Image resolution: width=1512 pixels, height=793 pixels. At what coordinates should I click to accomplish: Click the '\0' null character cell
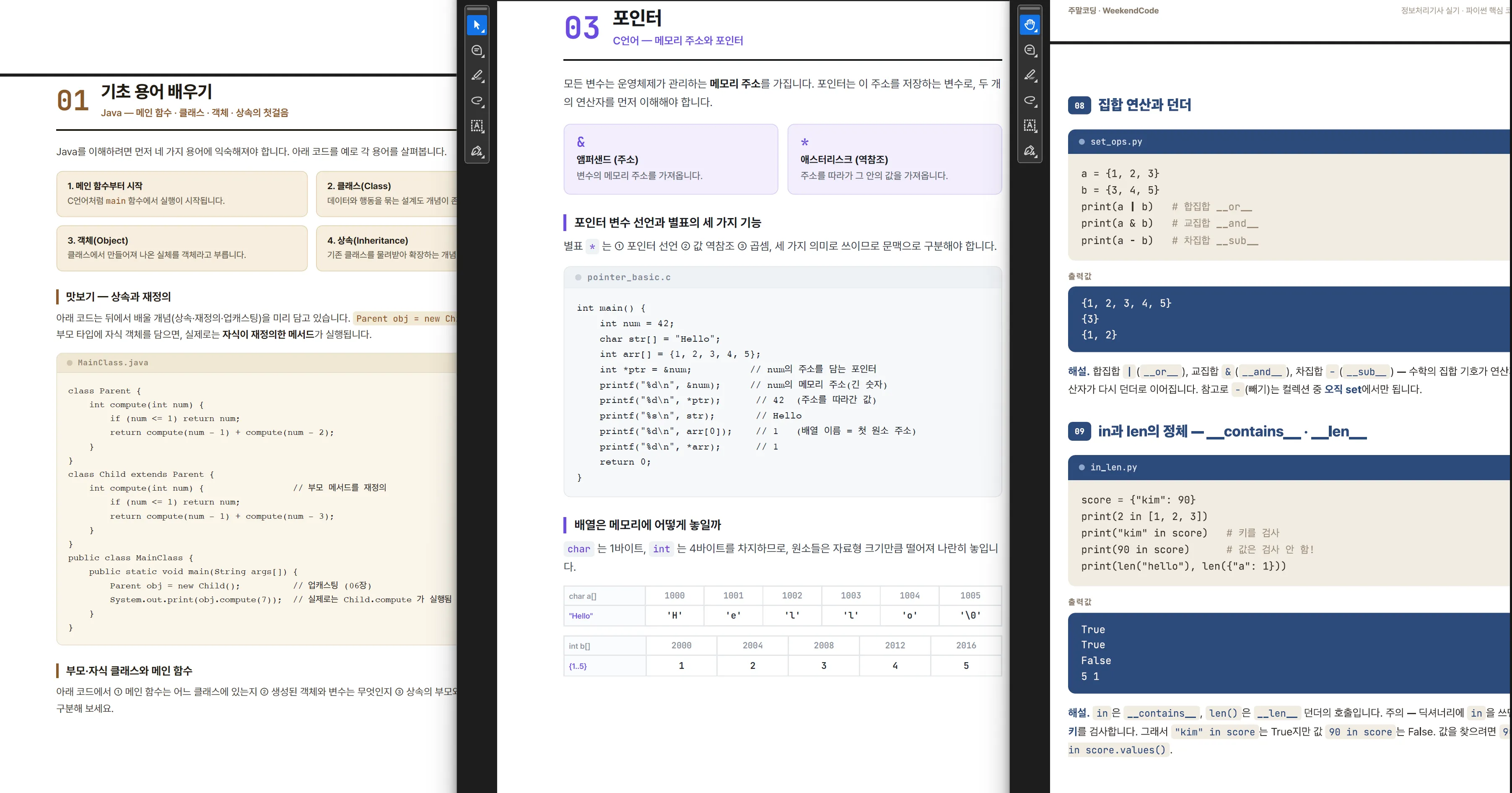(x=970, y=616)
